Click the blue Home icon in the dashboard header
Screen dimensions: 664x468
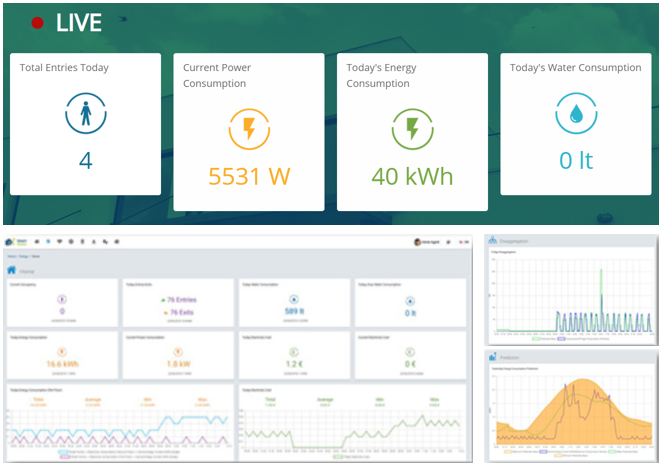[x=12, y=270]
